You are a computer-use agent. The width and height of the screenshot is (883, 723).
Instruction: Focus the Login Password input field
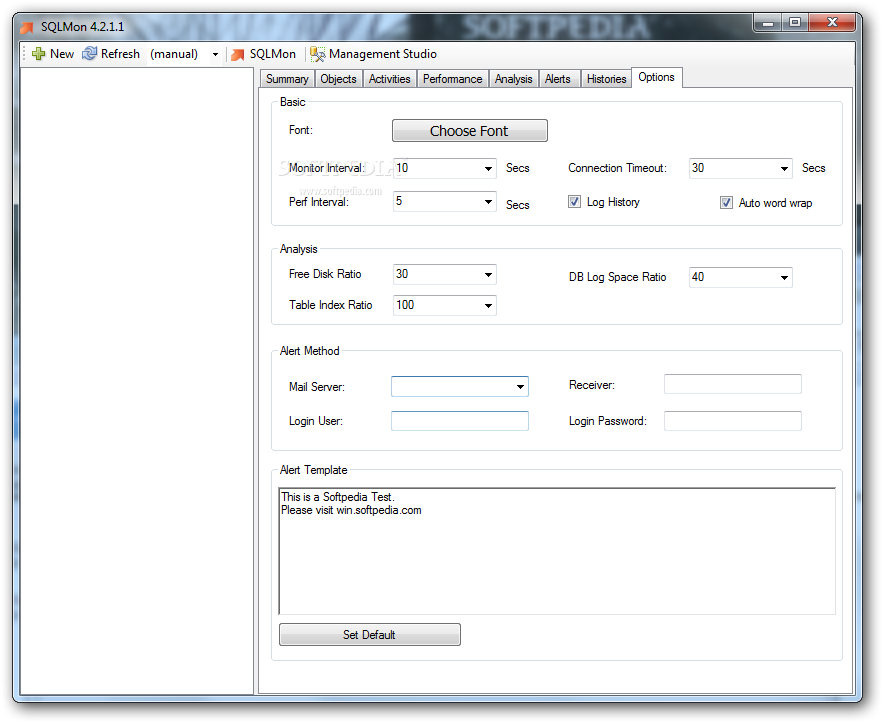tap(733, 421)
